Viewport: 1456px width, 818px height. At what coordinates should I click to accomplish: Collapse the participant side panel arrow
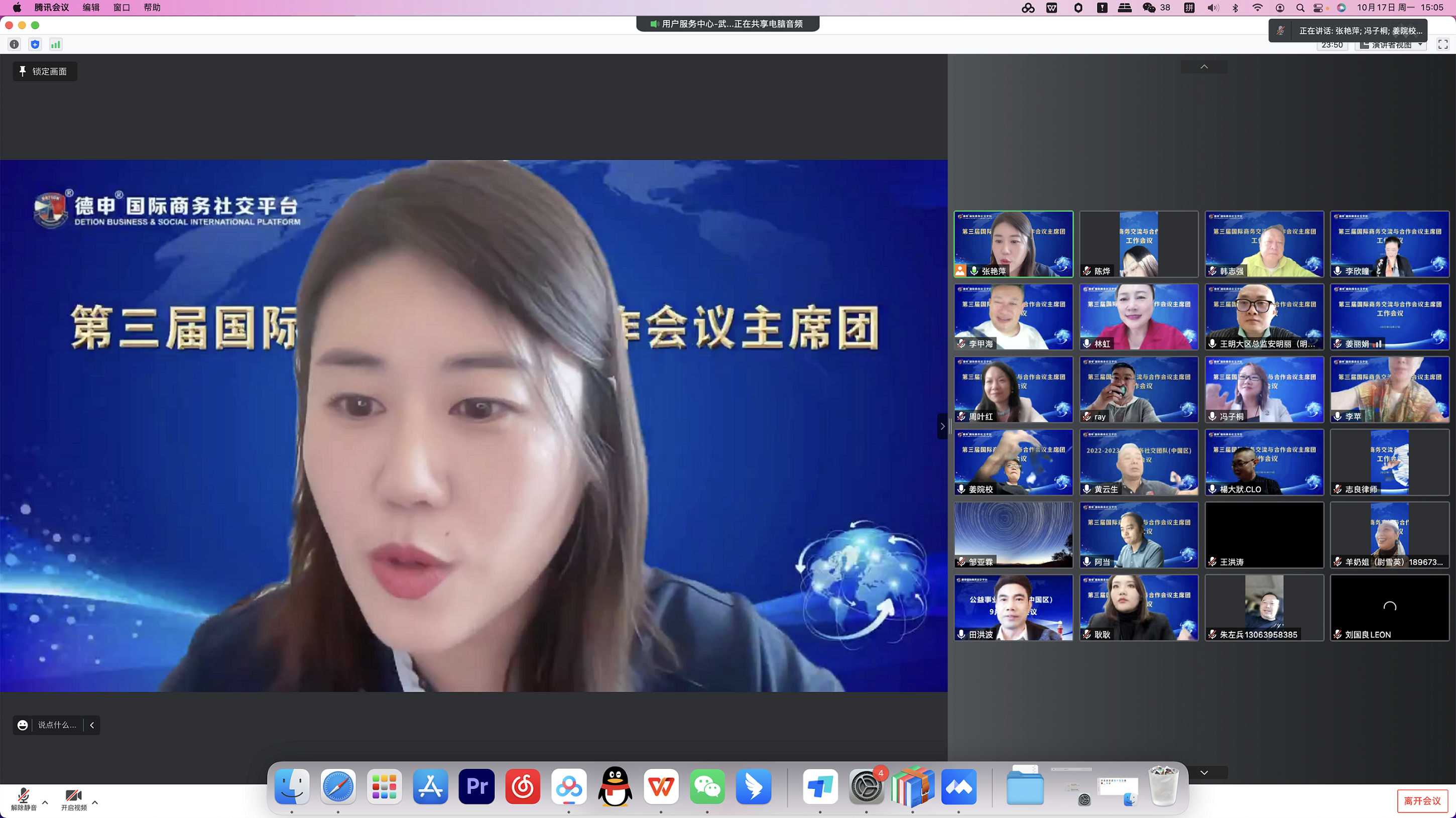pyautogui.click(x=942, y=426)
